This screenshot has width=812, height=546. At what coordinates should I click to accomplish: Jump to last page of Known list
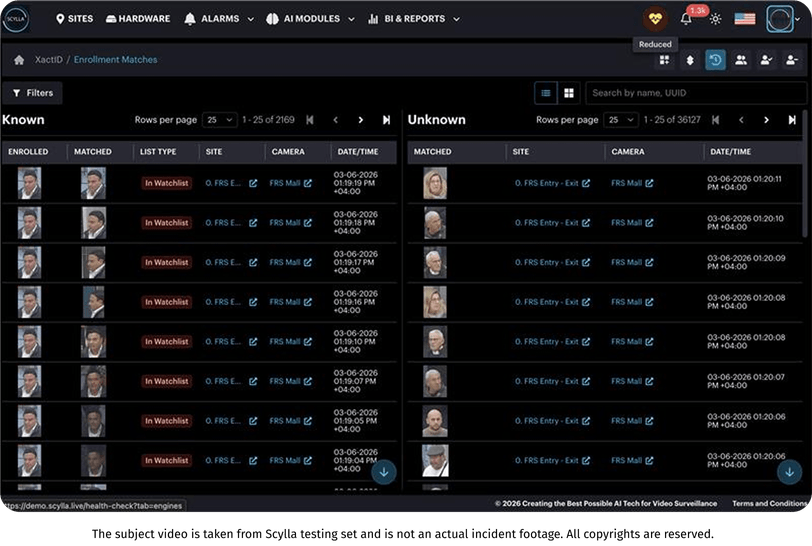point(386,120)
